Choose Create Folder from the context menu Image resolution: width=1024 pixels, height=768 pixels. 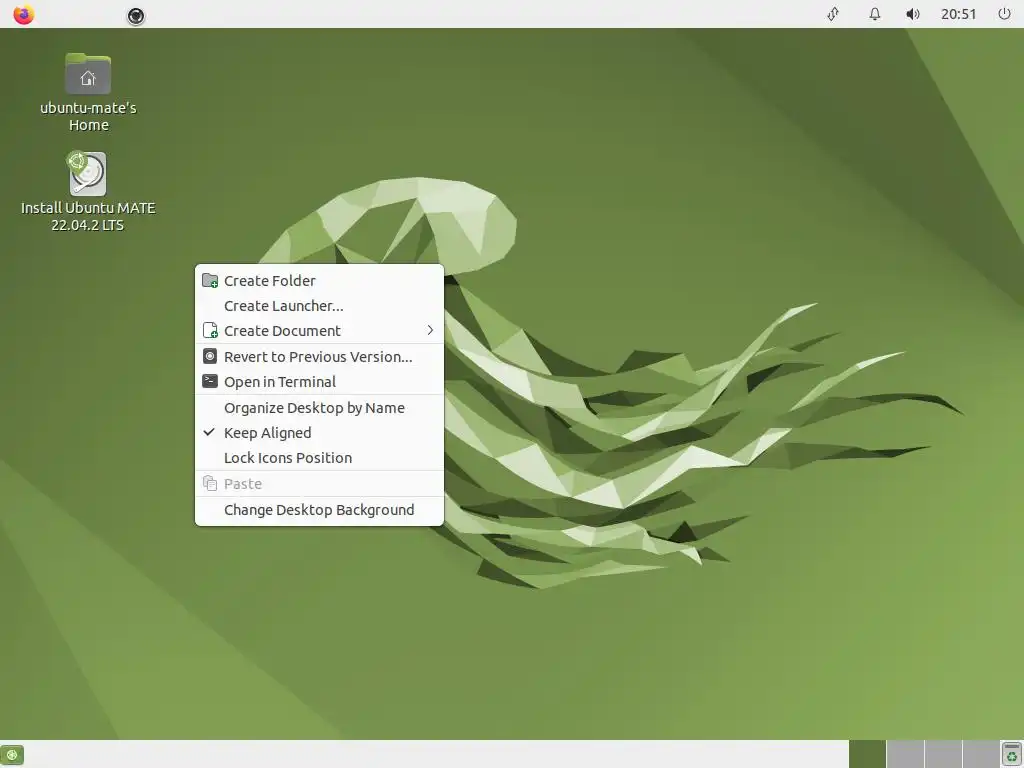coord(319,281)
